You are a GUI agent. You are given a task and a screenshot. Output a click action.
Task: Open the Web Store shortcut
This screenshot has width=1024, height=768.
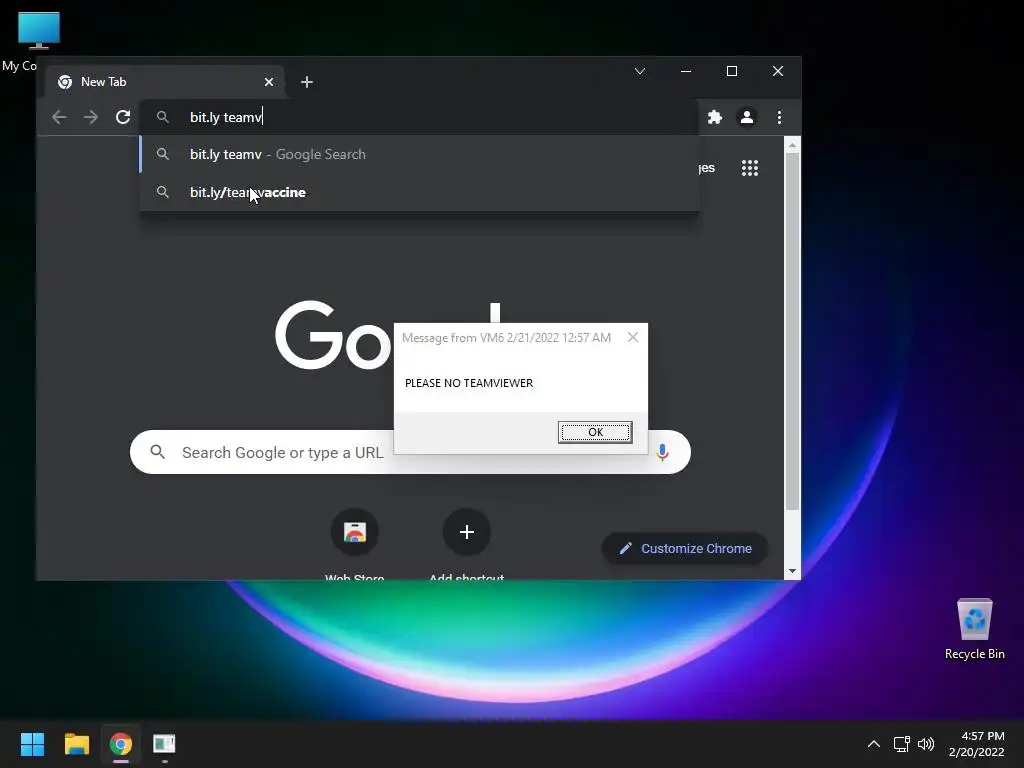pos(355,532)
